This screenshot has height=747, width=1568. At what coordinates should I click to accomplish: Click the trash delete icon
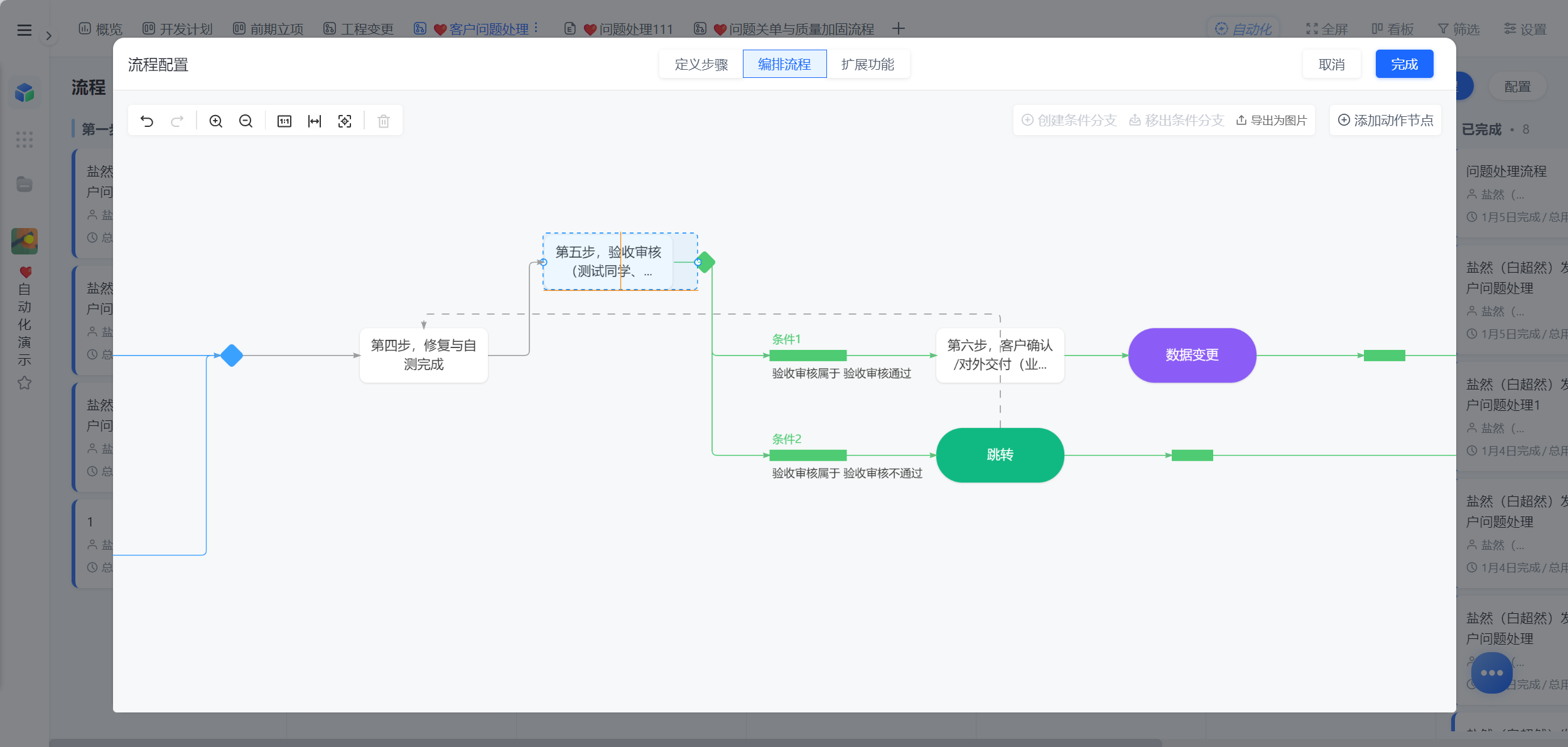point(384,121)
